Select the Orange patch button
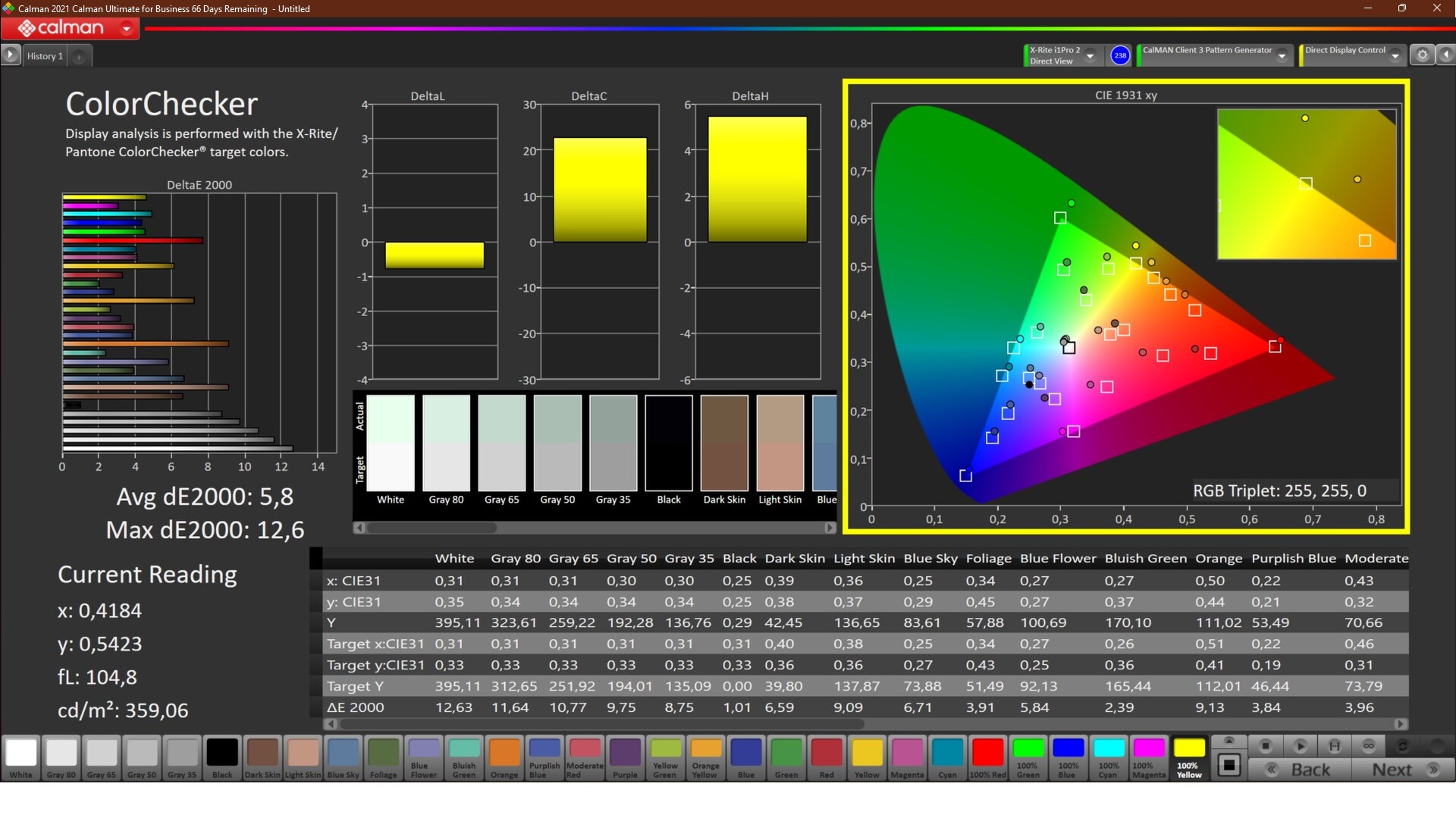Image resolution: width=1456 pixels, height=818 pixels. (x=504, y=757)
